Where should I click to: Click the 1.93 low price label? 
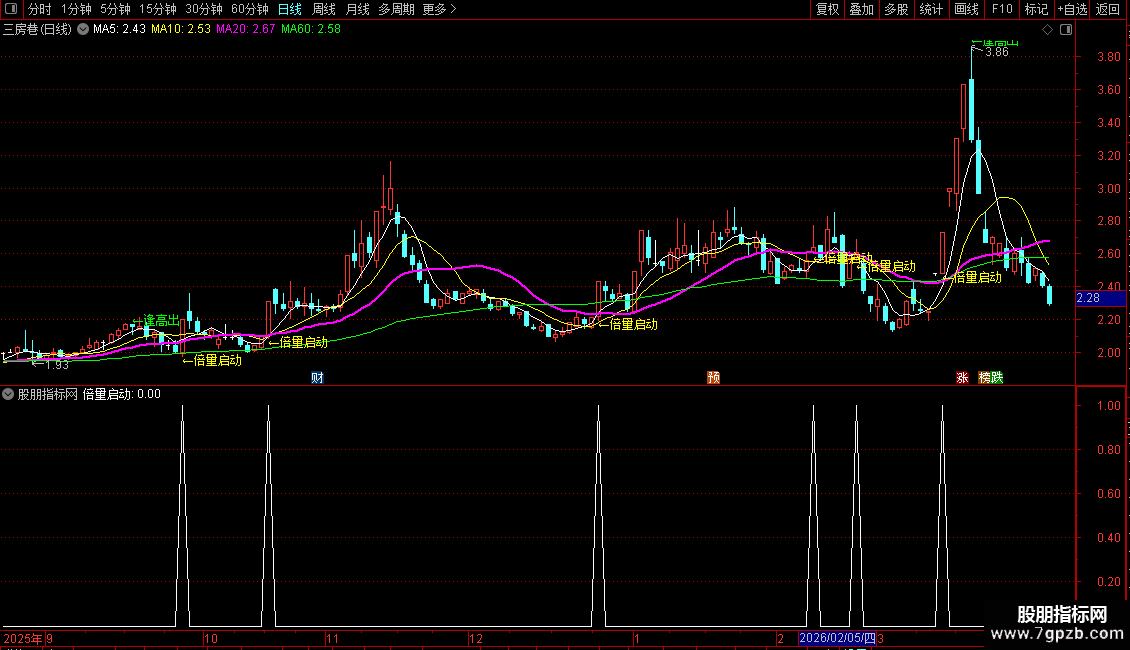click(x=57, y=365)
